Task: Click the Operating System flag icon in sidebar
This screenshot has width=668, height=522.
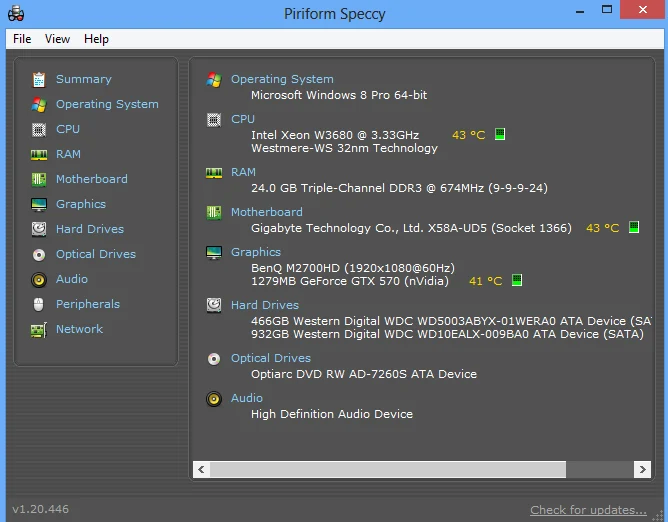Action: pyautogui.click(x=39, y=104)
